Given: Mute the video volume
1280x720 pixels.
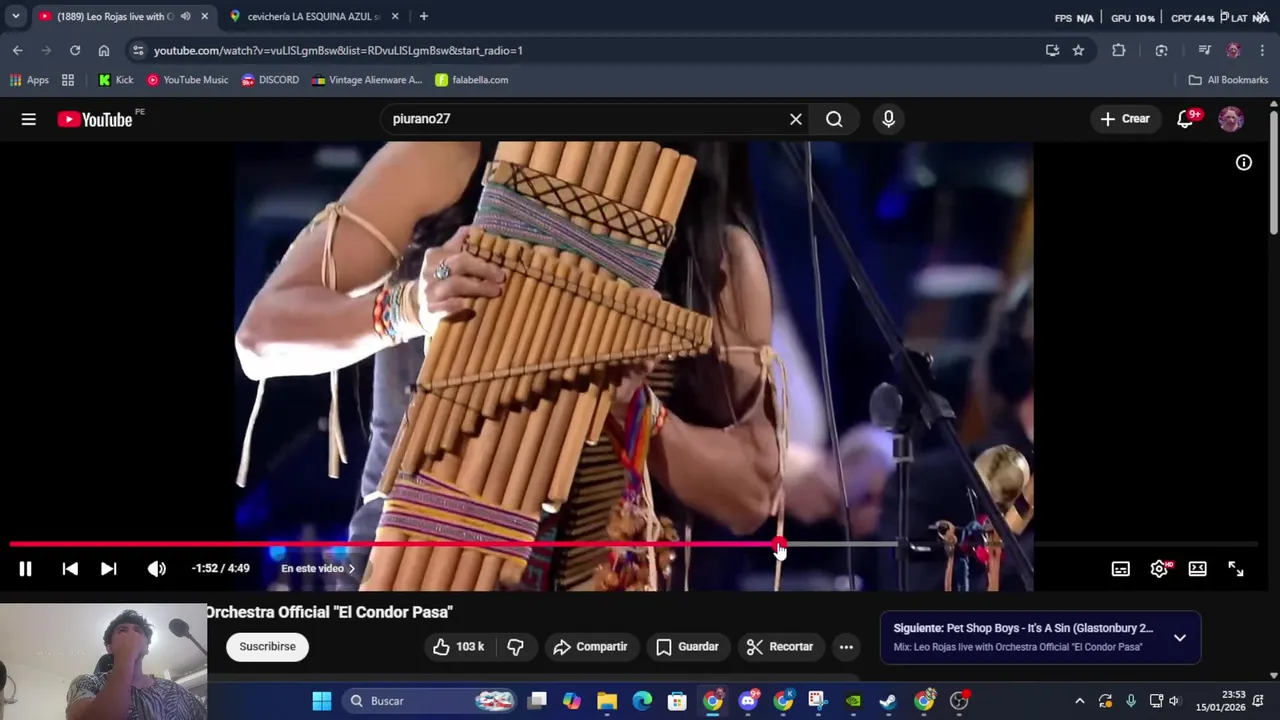Looking at the screenshot, I should pos(157,569).
